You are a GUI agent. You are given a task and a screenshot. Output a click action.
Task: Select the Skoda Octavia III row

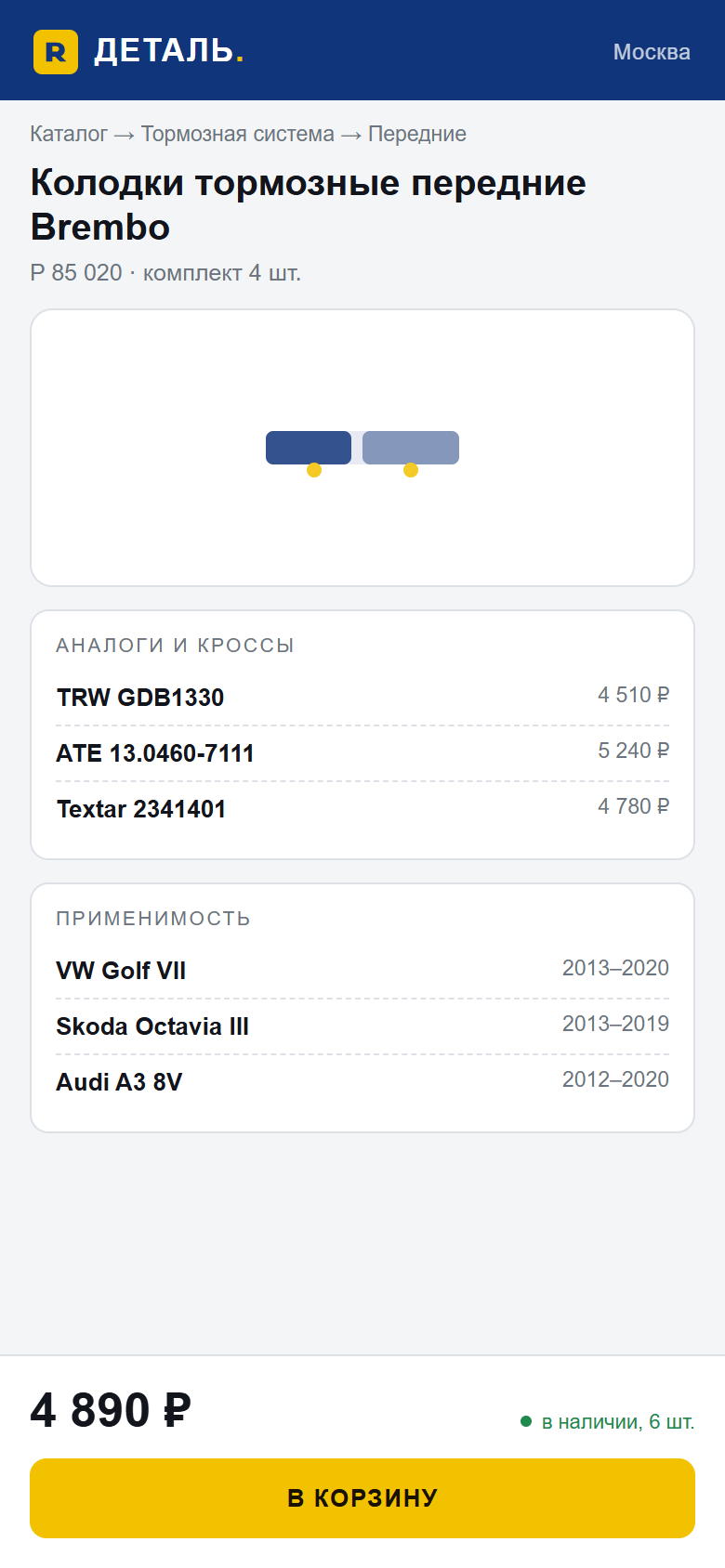pyautogui.click(x=362, y=1026)
